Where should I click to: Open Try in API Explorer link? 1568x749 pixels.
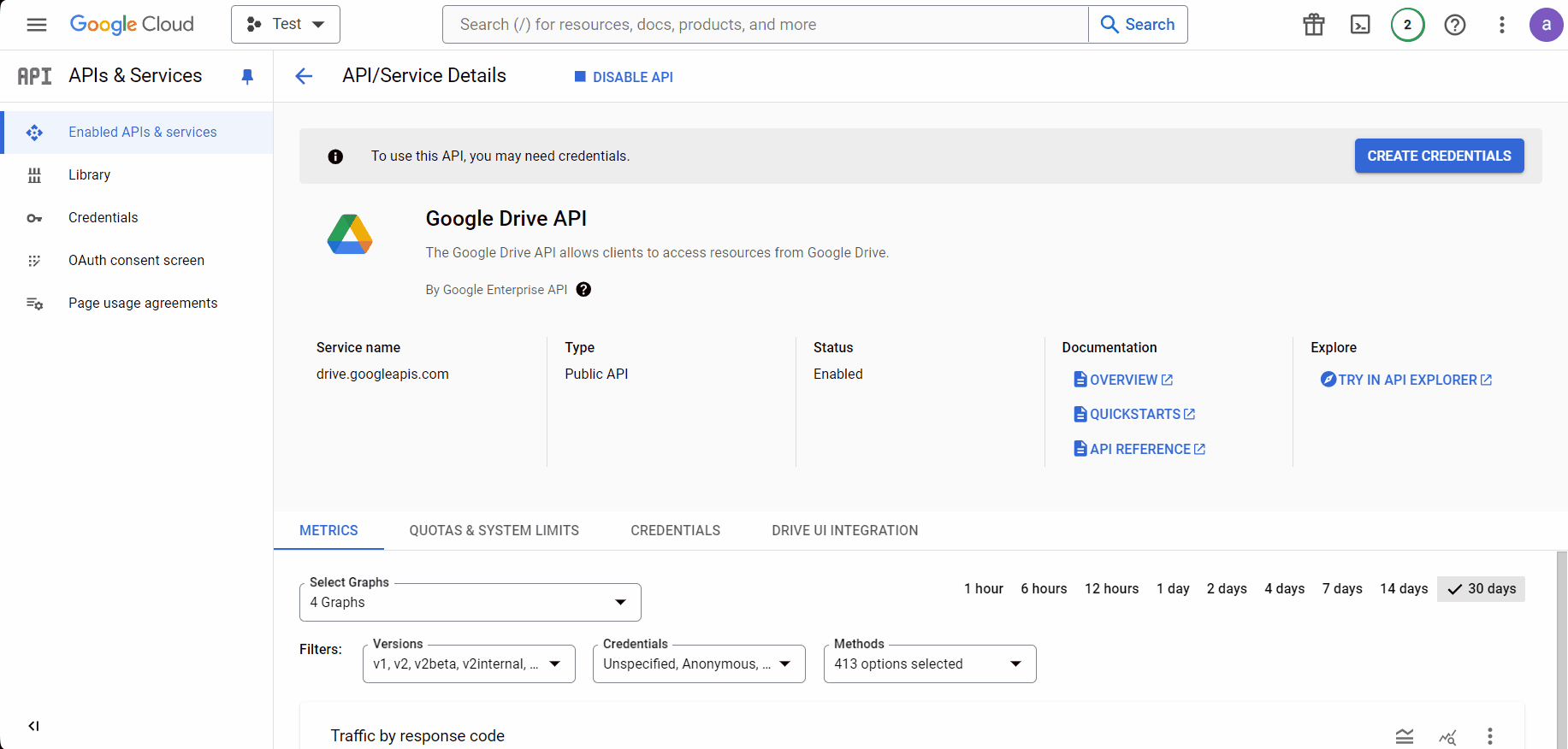coord(1406,380)
